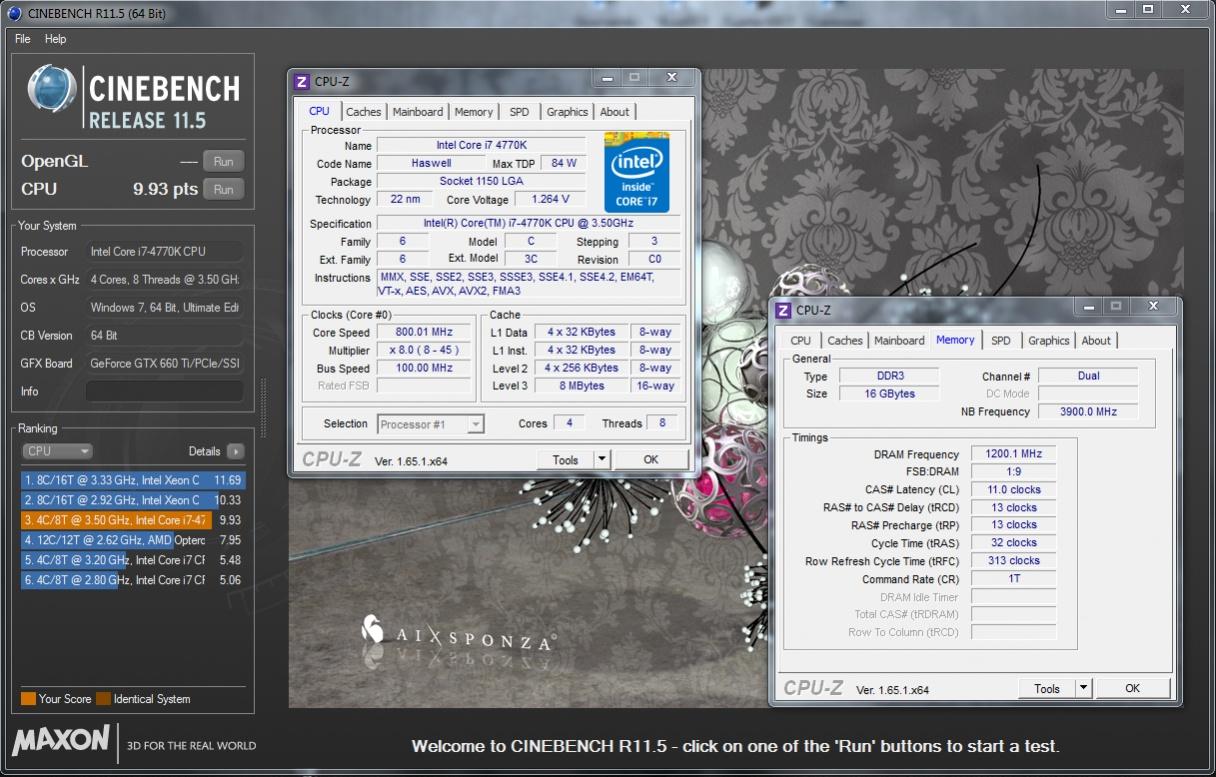Screen dimensions: 1216x777
Task: Select the highlighted 4C/8T @ 3.50 GHz ranking row
Action: [132, 520]
